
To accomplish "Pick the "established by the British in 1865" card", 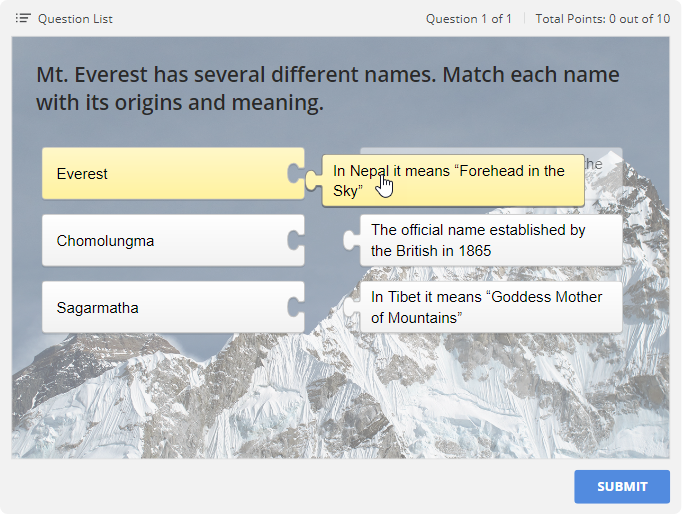I will (x=490, y=241).
